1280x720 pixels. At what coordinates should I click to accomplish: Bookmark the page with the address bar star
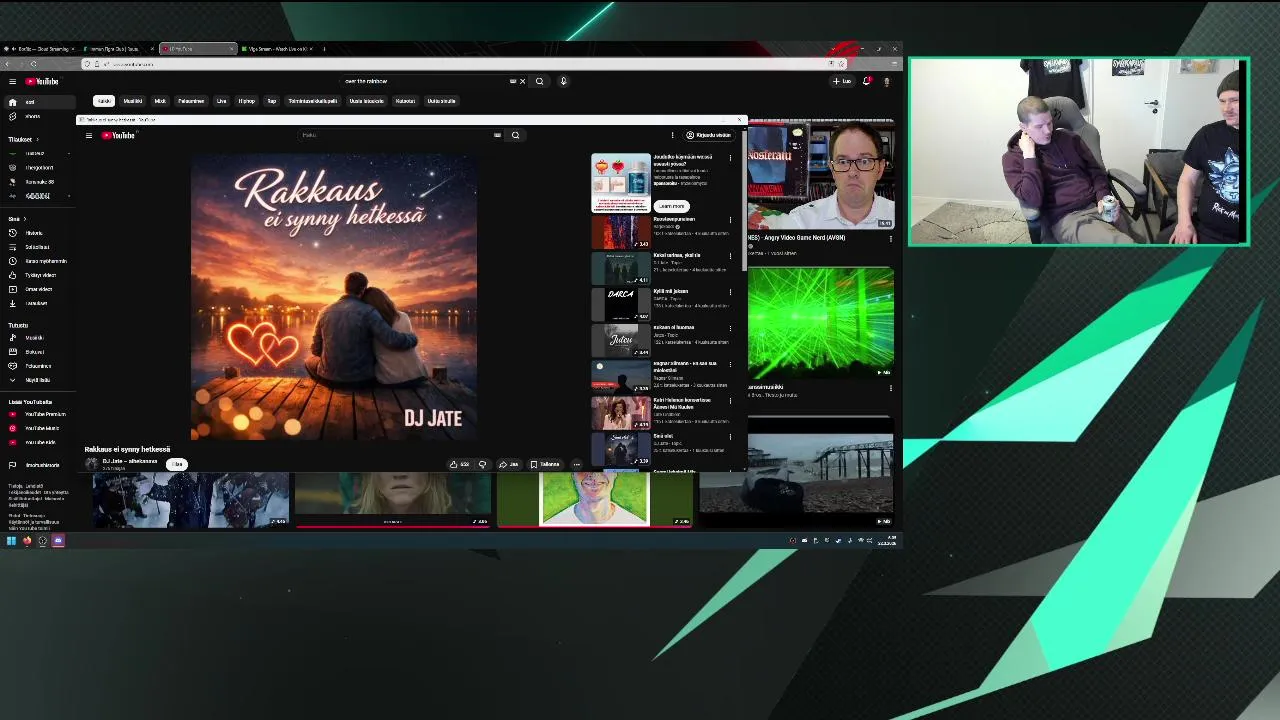[841, 64]
